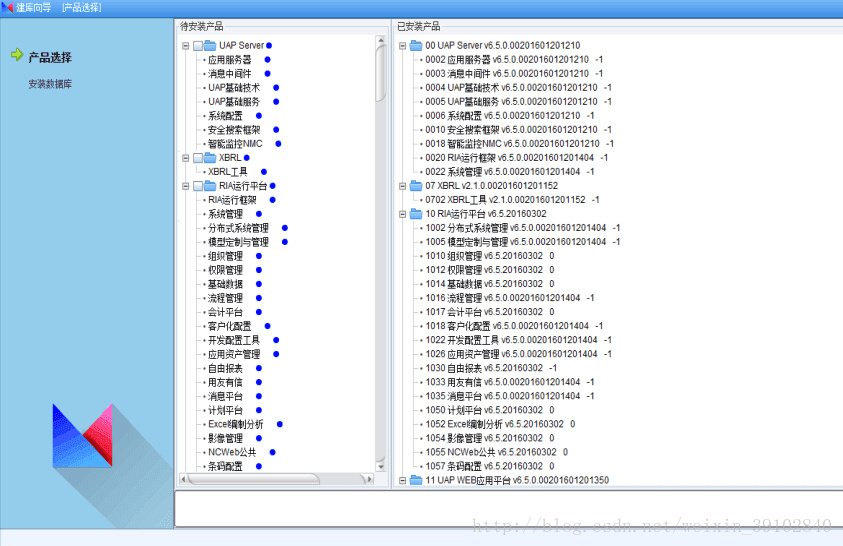This screenshot has width=843, height=546.
Task: Check the RIA运行平台 checkbox
Action: point(197,186)
